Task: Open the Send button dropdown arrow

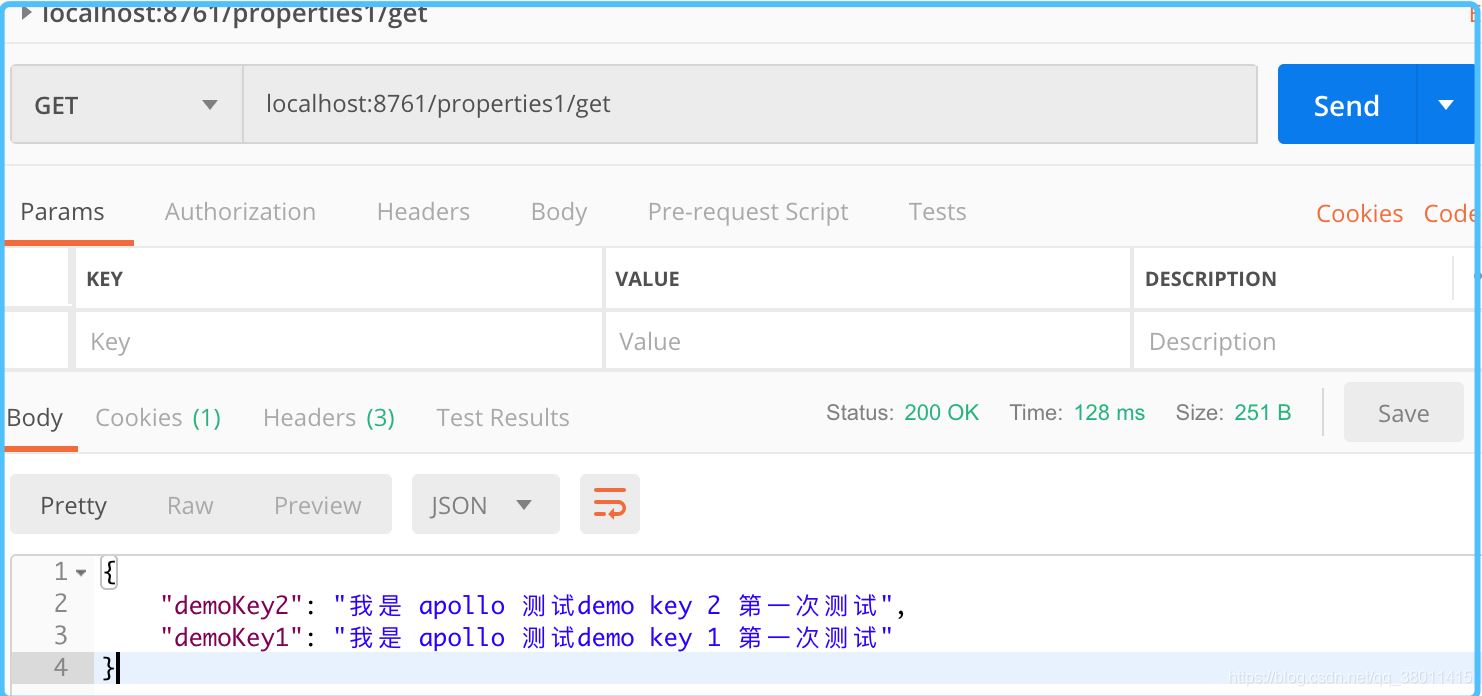Action: (1445, 105)
